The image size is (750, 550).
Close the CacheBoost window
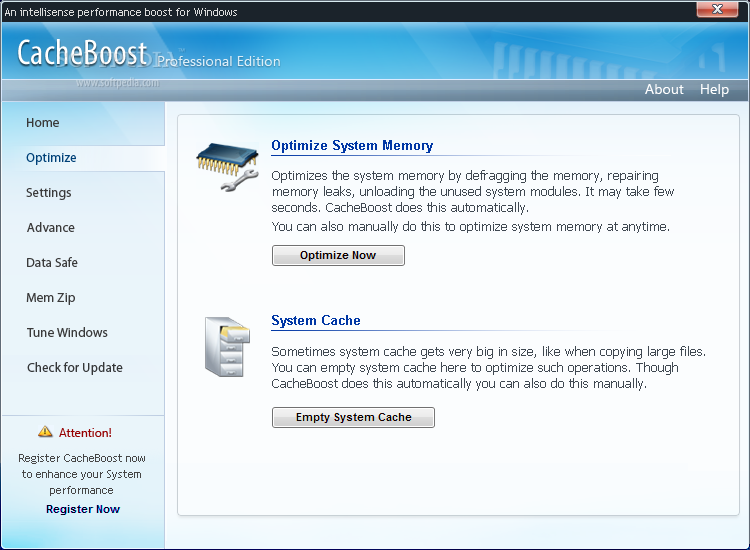(717, 9)
